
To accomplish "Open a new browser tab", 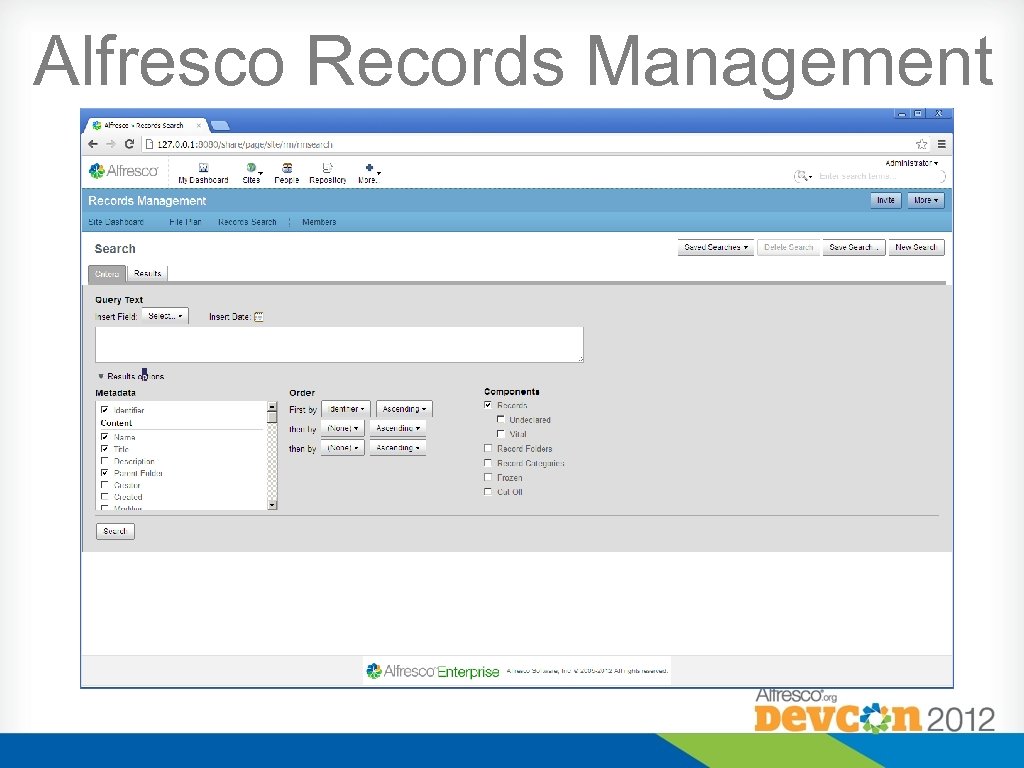I will (x=220, y=125).
